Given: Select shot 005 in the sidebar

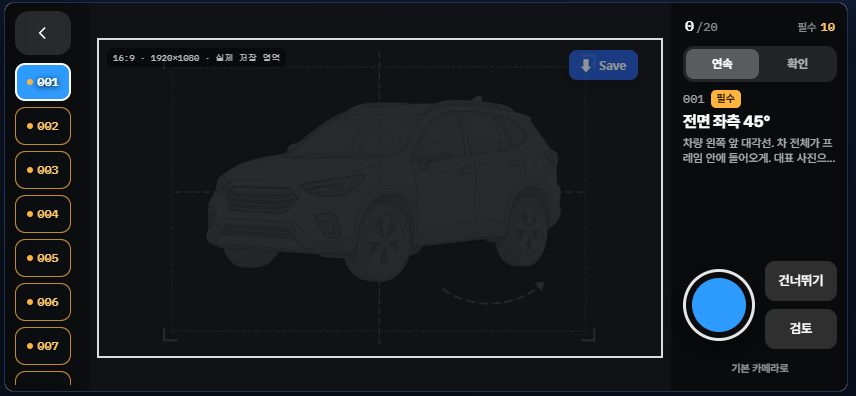Looking at the screenshot, I should pyautogui.click(x=43, y=258).
